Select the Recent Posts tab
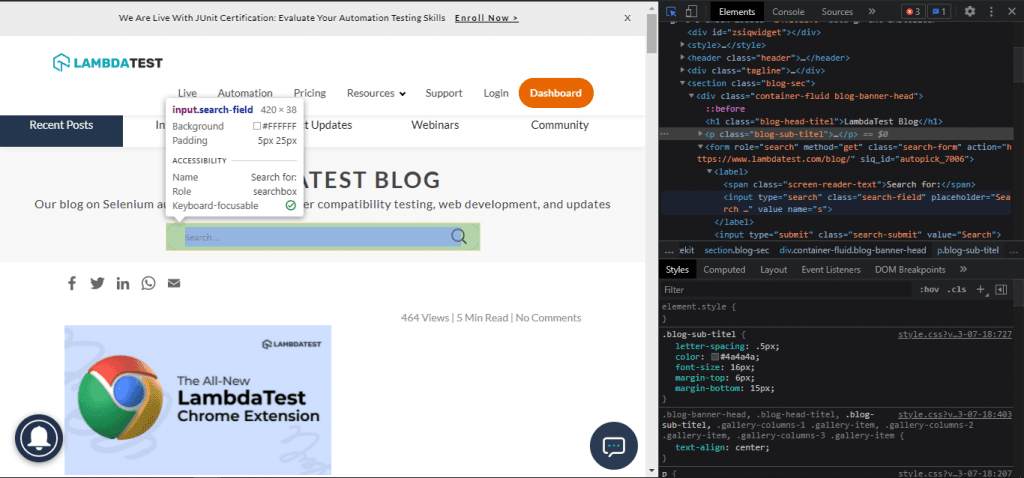 (x=61, y=125)
